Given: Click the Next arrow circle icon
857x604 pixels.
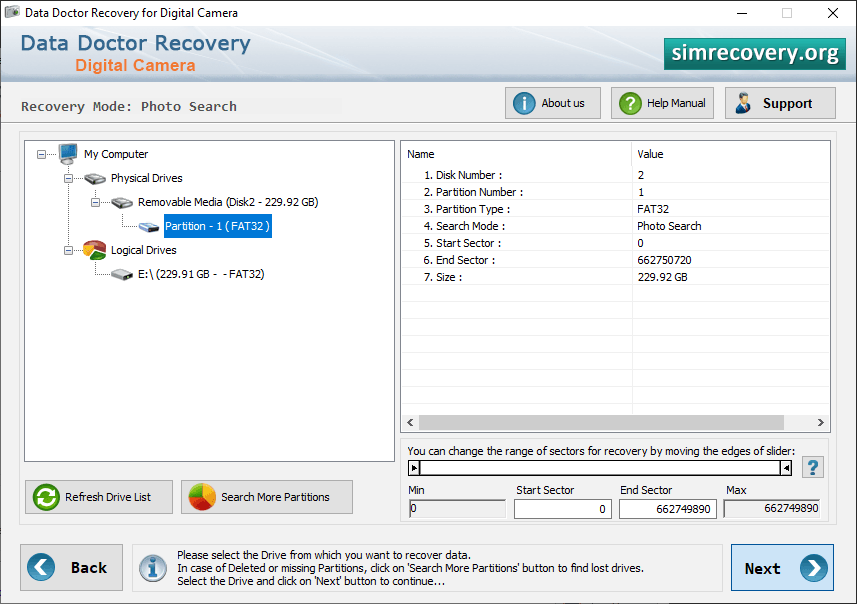Looking at the screenshot, I should coord(814,568).
